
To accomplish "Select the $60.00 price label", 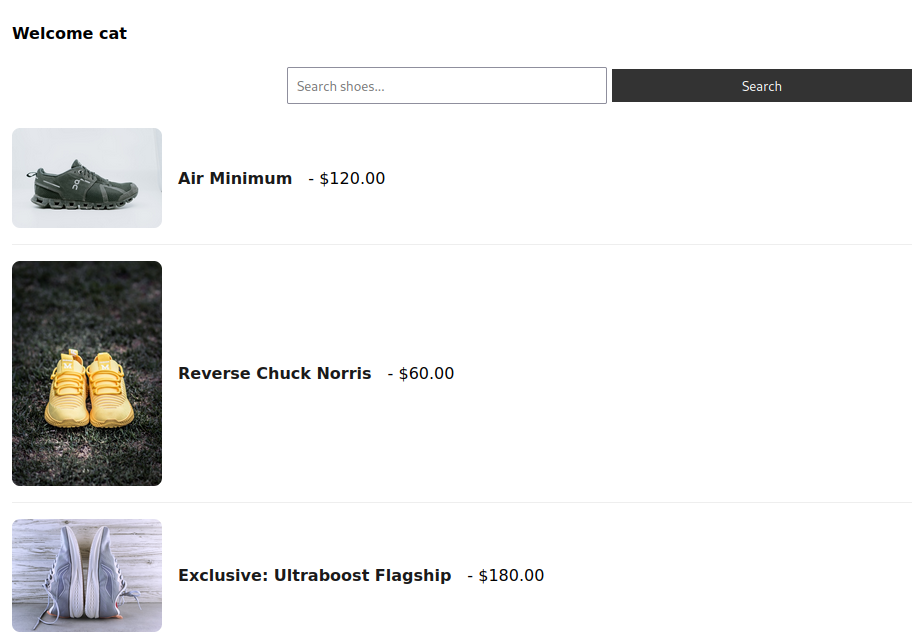I will tap(425, 373).
